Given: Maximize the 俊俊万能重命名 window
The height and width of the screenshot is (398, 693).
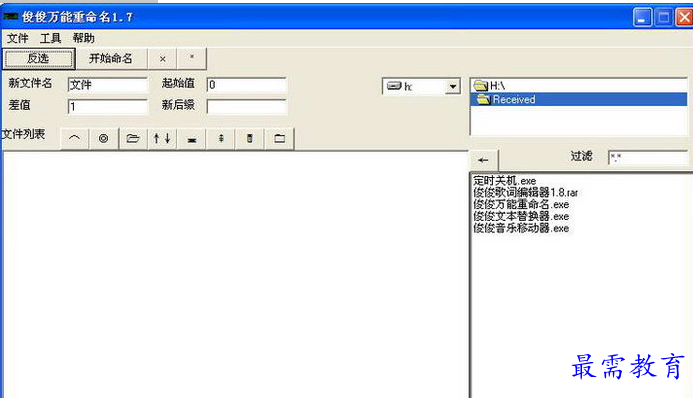Looking at the screenshot, I should (x=663, y=17).
